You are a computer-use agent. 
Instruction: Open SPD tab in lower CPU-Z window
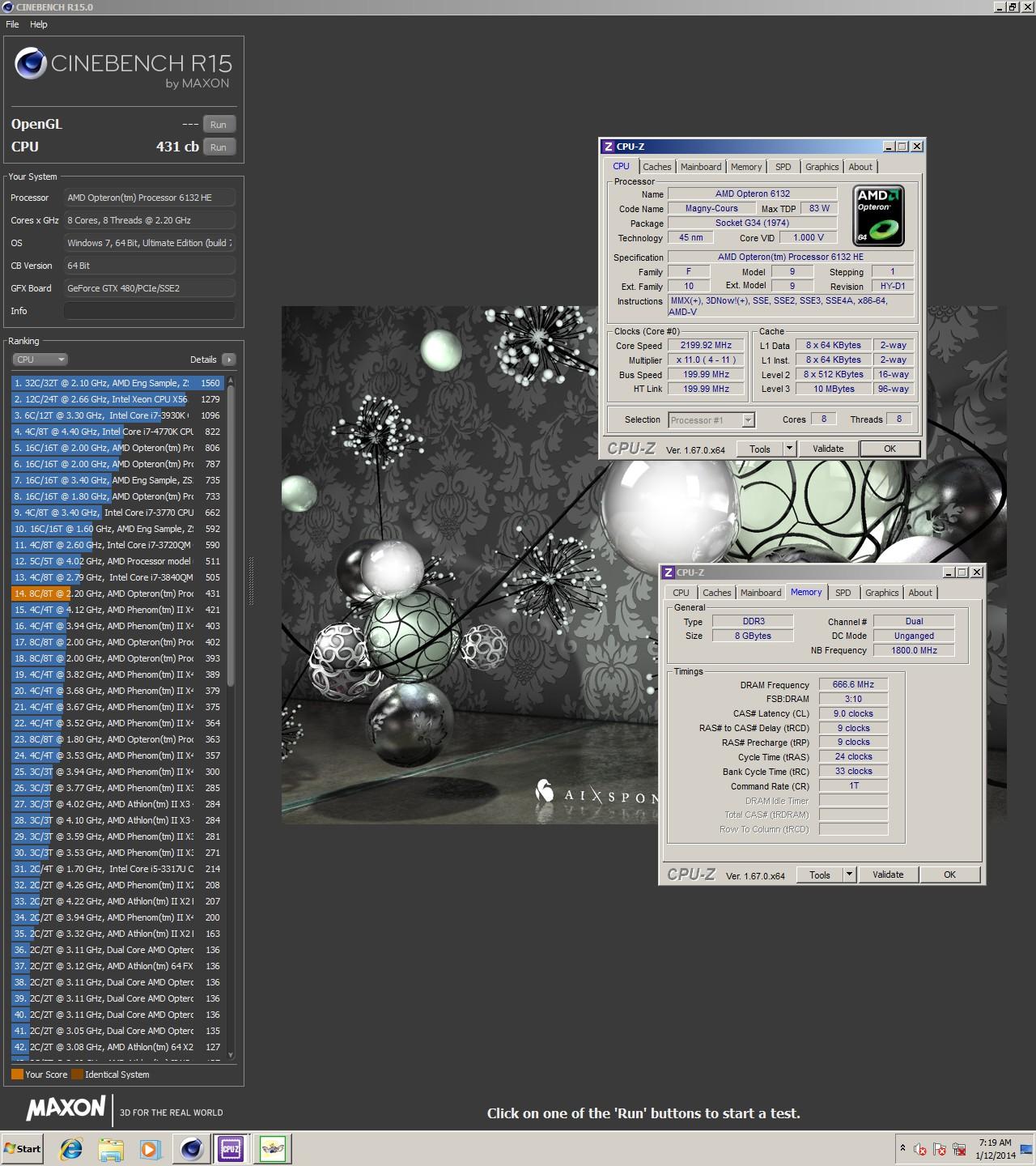tap(843, 593)
